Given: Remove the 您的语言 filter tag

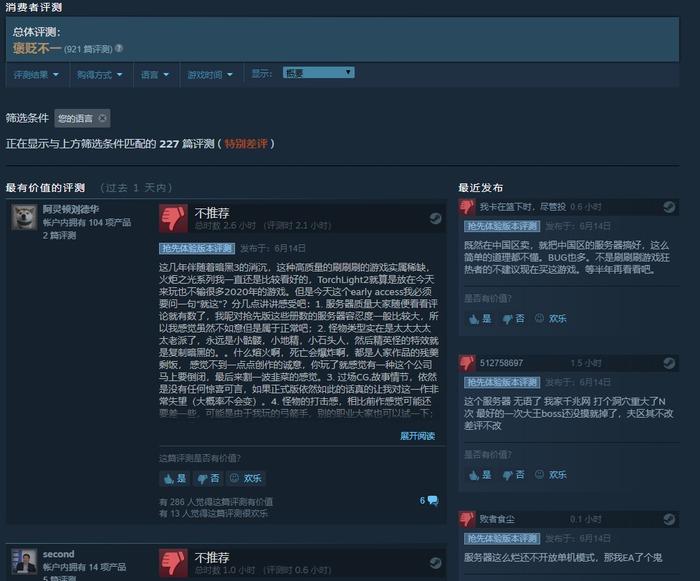Looking at the screenshot, I should click(x=102, y=118).
